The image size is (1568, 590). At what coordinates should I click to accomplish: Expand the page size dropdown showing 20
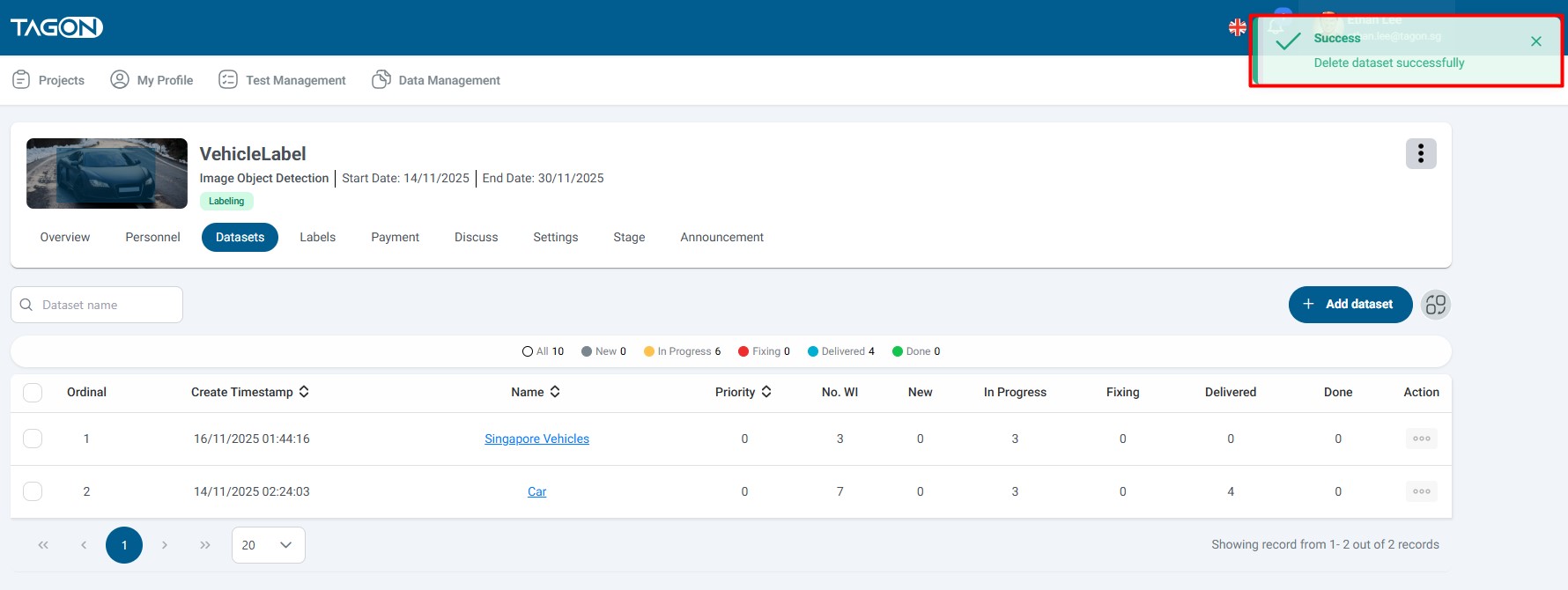tap(268, 545)
